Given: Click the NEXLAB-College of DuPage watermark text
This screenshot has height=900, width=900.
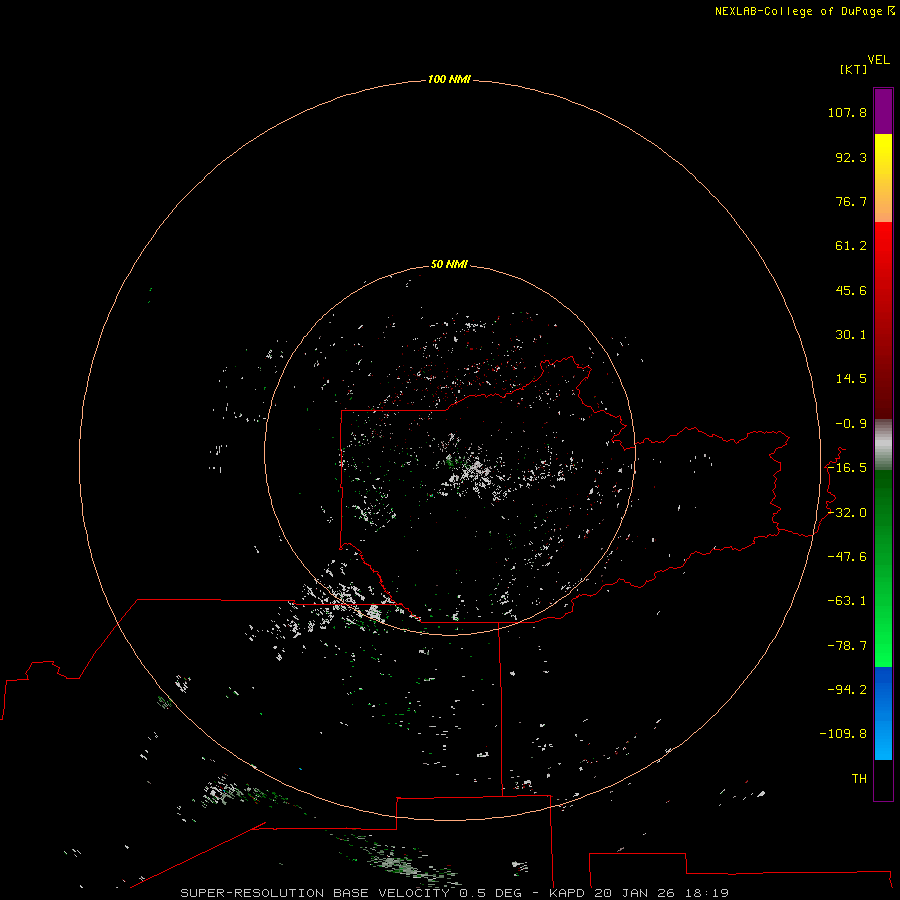Looking at the screenshot, I should point(804,11).
